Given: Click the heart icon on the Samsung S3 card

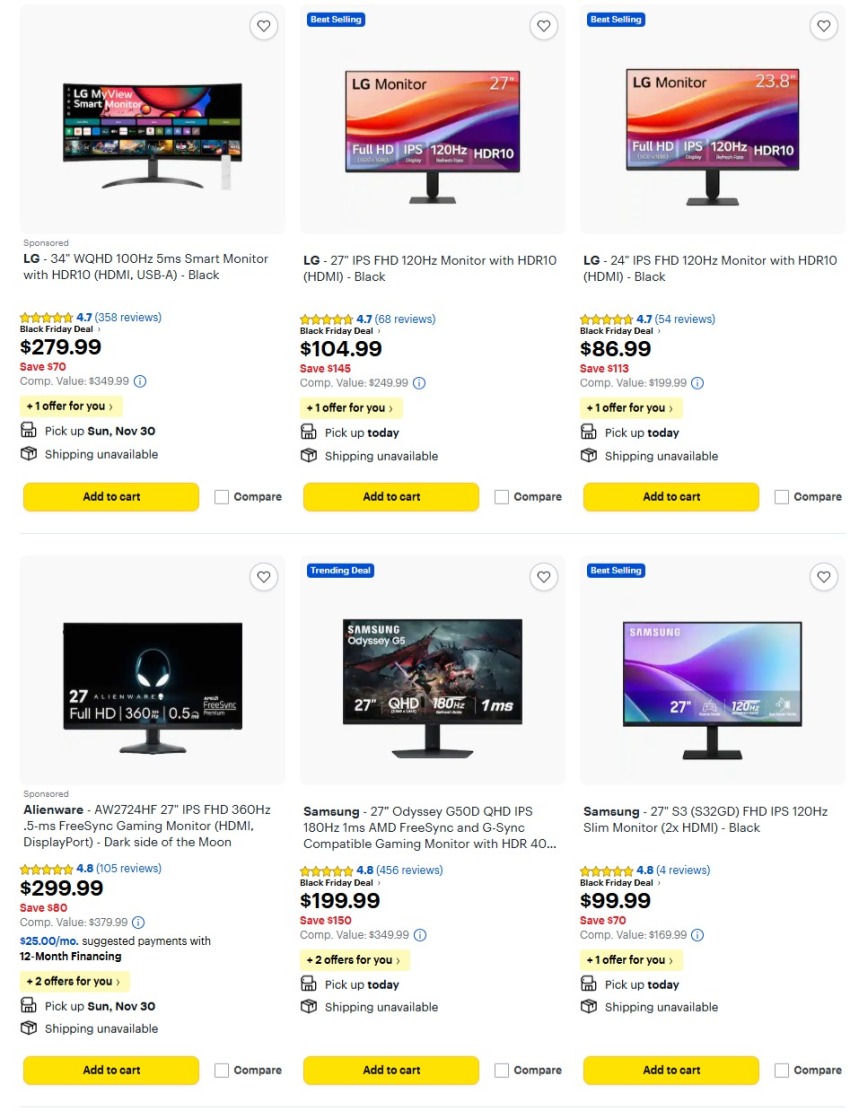Looking at the screenshot, I should (x=824, y=577).
